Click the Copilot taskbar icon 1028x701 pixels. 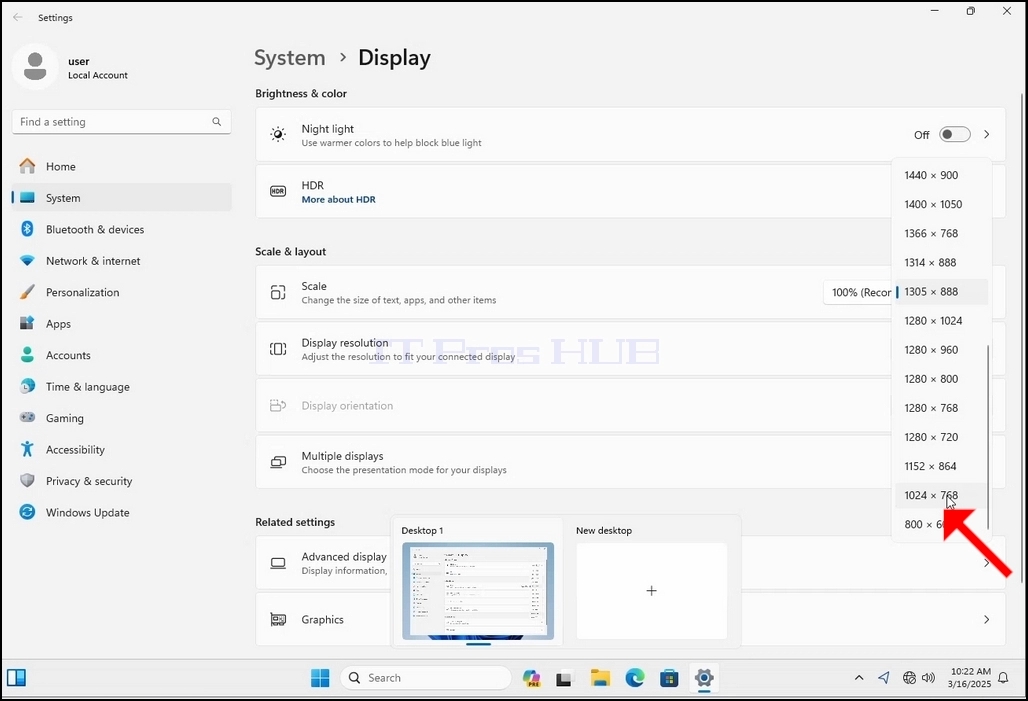click(532, 678)
